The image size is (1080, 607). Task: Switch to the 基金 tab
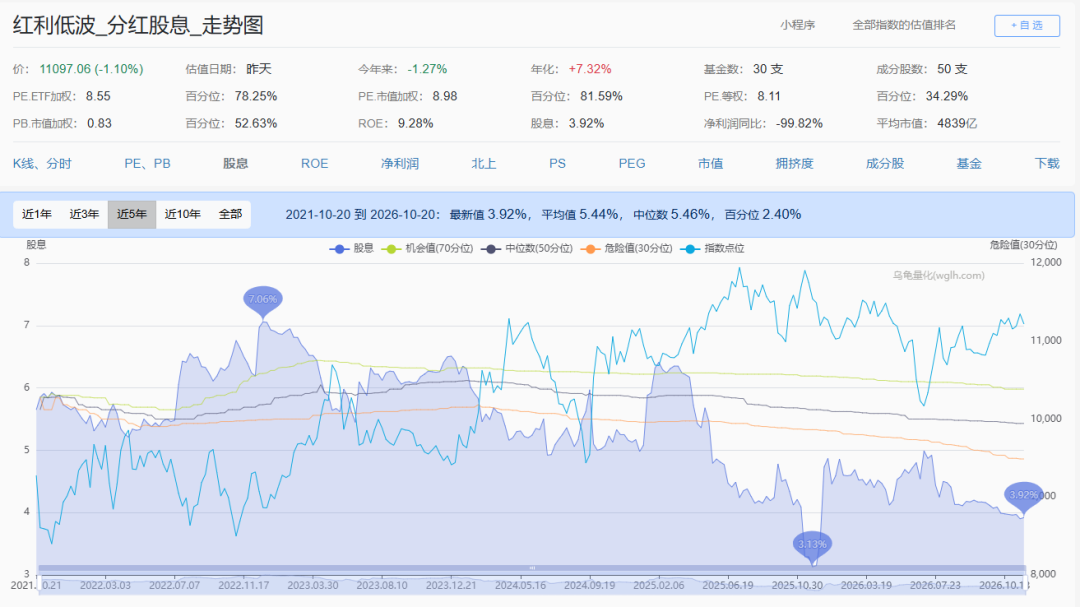tap(969, 164)
